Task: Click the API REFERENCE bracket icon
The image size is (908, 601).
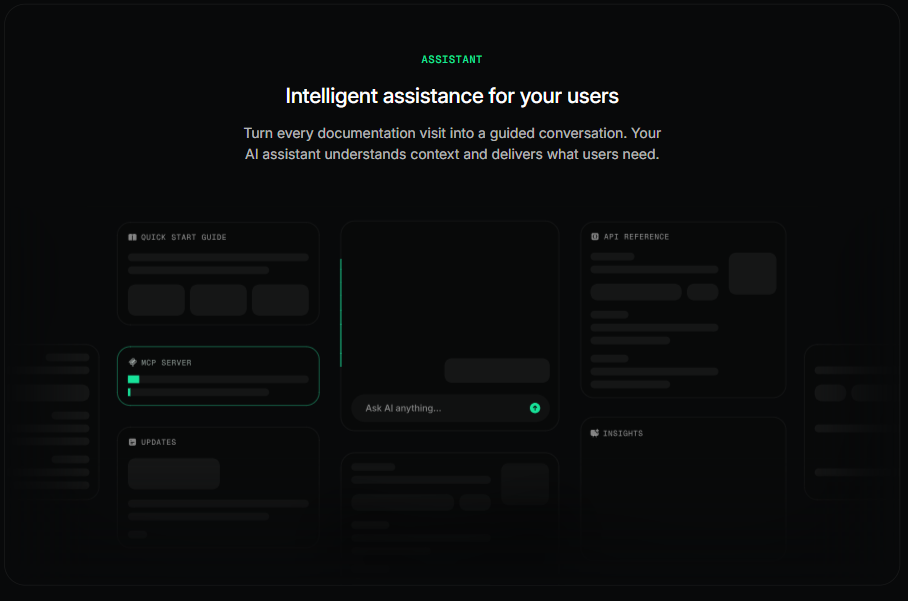Action: 594,237
